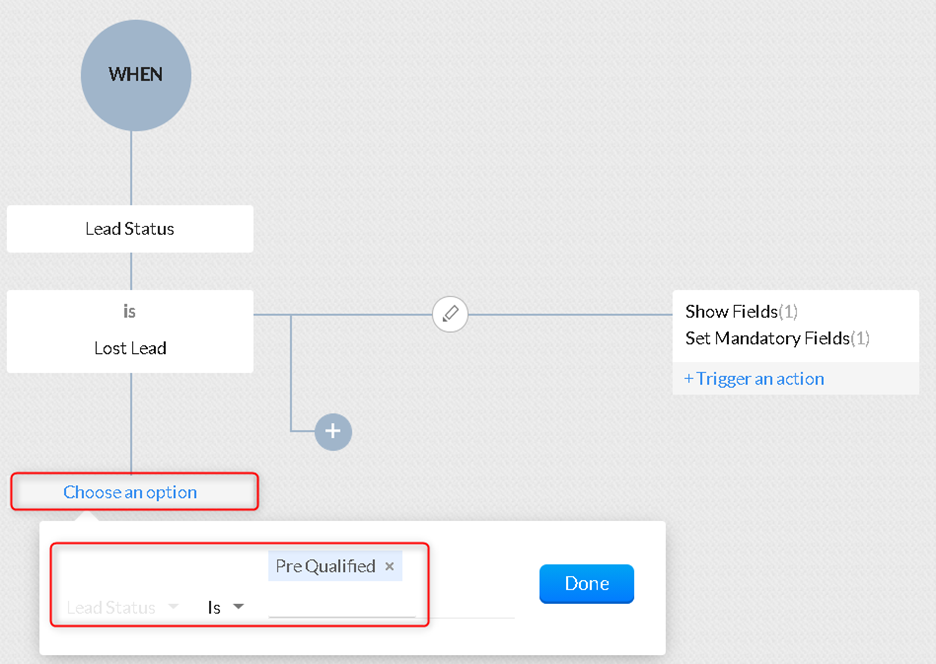Open the Is comparison operator dropdown

click(224, 607)
